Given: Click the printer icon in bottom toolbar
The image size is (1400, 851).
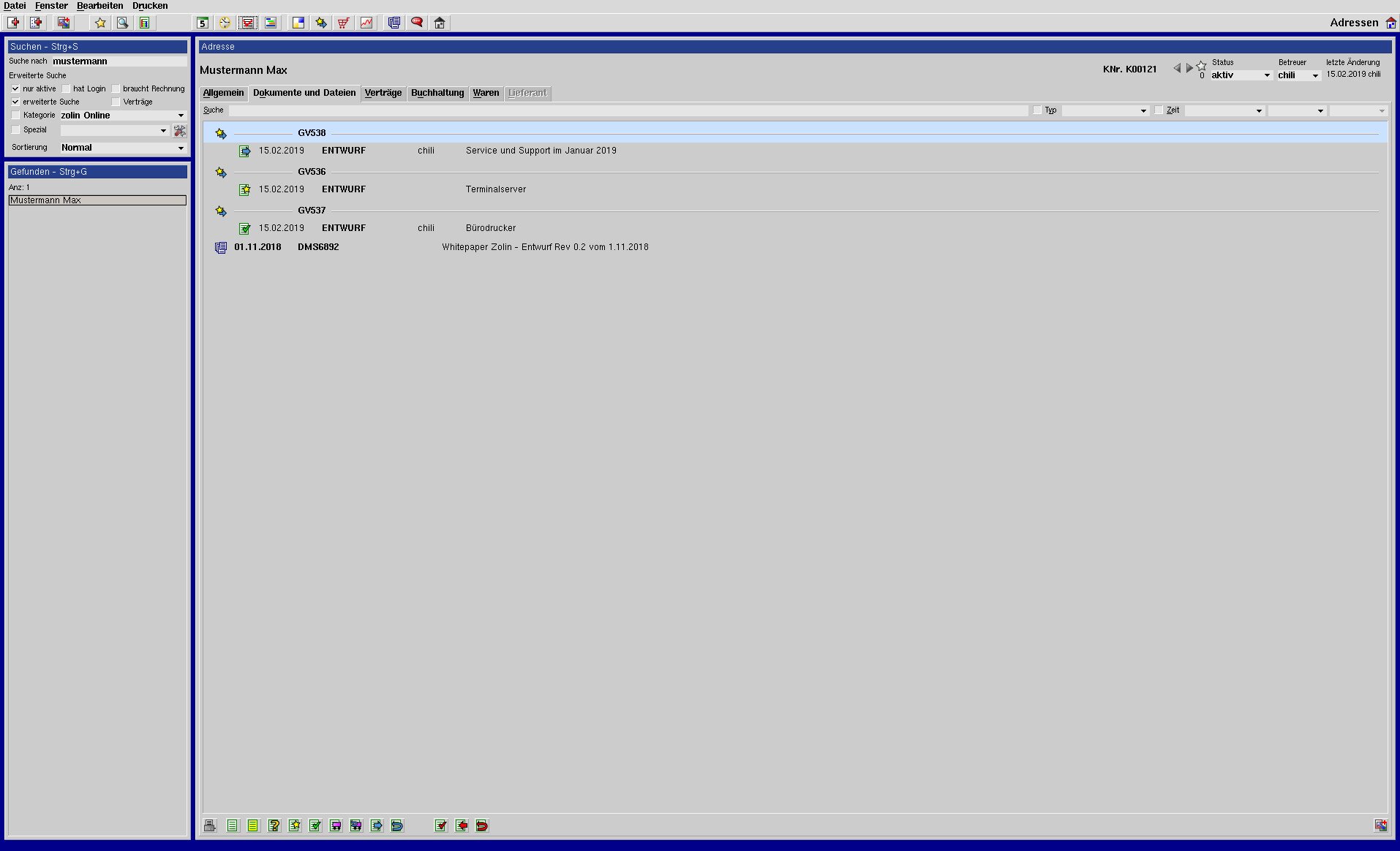Looking at the screenshot, I should pos(210,825).
